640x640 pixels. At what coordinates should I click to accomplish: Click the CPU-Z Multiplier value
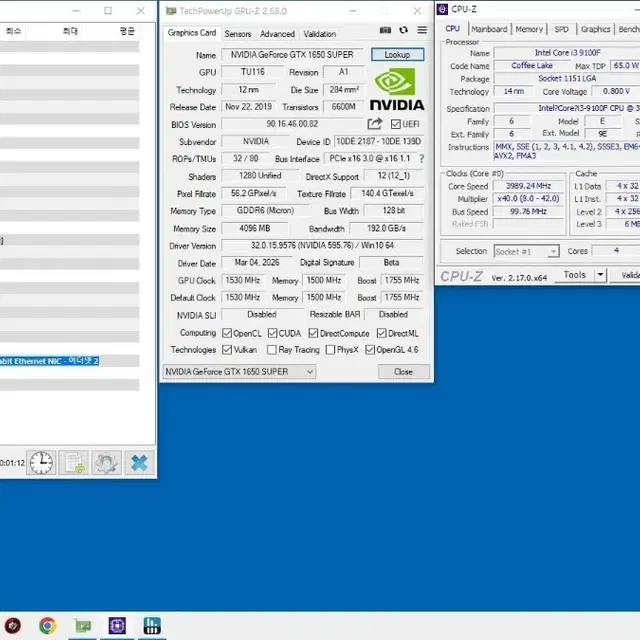529,199
